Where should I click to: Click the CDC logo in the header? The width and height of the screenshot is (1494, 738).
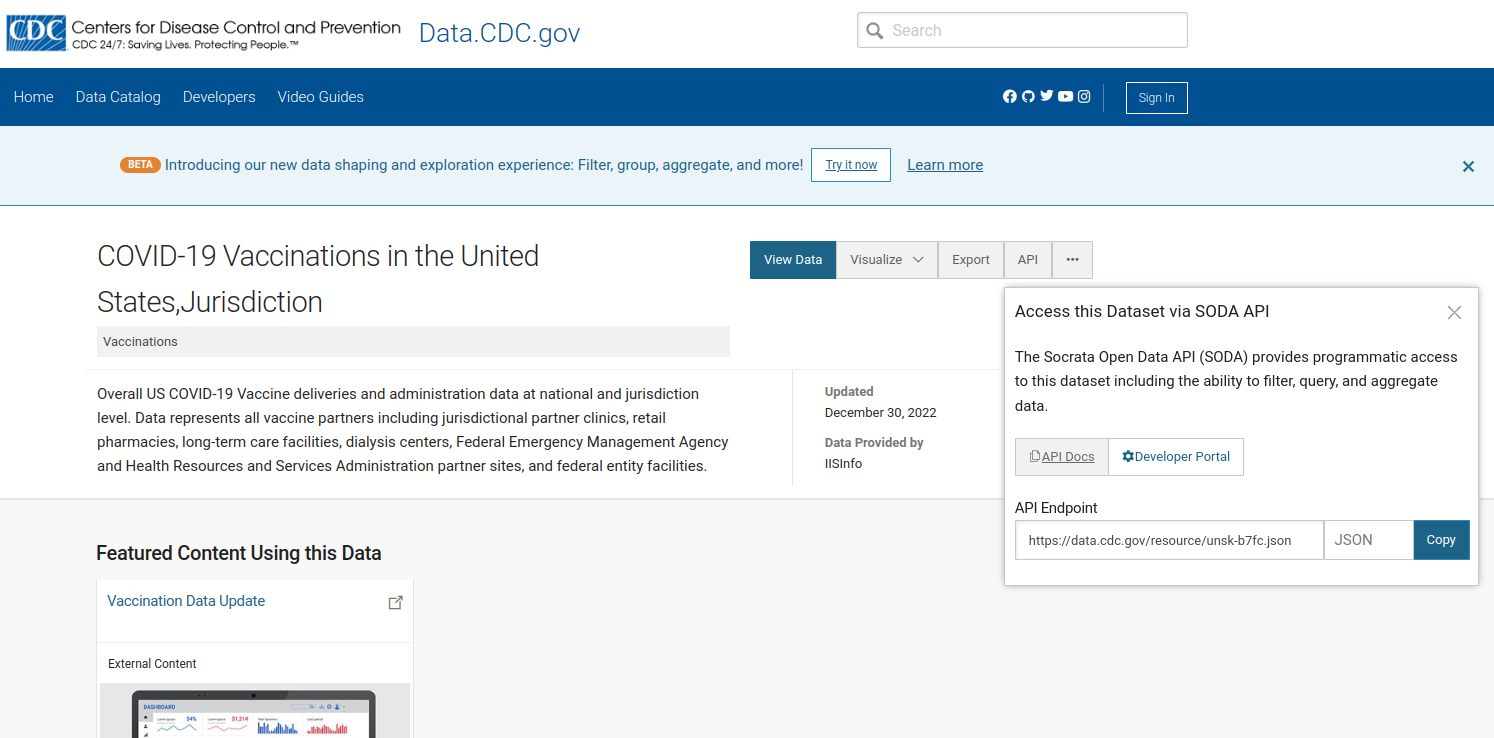point(203,33)
